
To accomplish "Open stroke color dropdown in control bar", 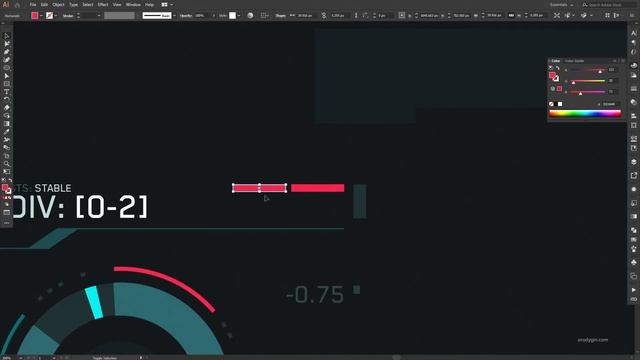I will tap(56, 16).
